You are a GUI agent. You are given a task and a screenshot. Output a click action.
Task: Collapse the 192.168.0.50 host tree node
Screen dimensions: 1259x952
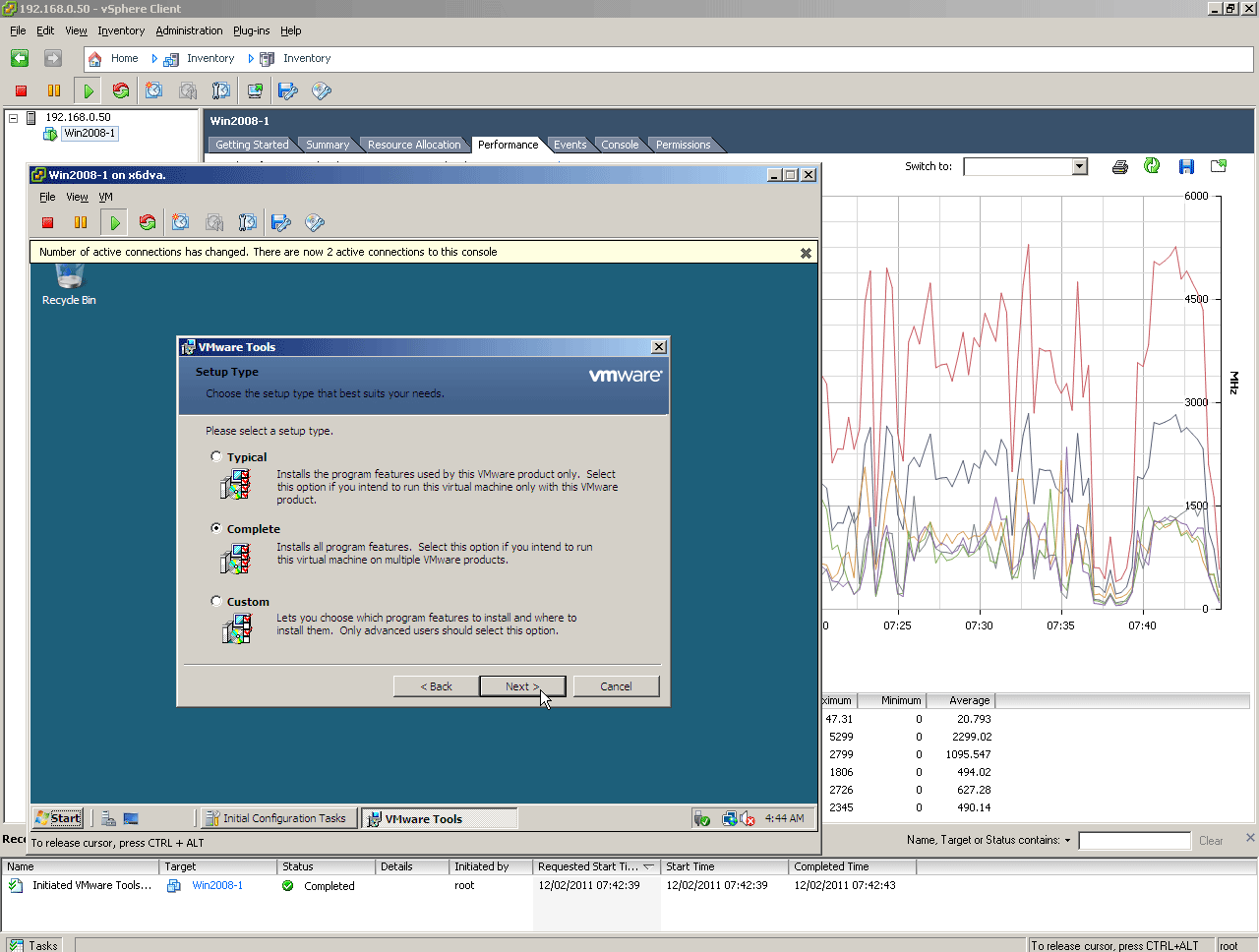[14, 118]
